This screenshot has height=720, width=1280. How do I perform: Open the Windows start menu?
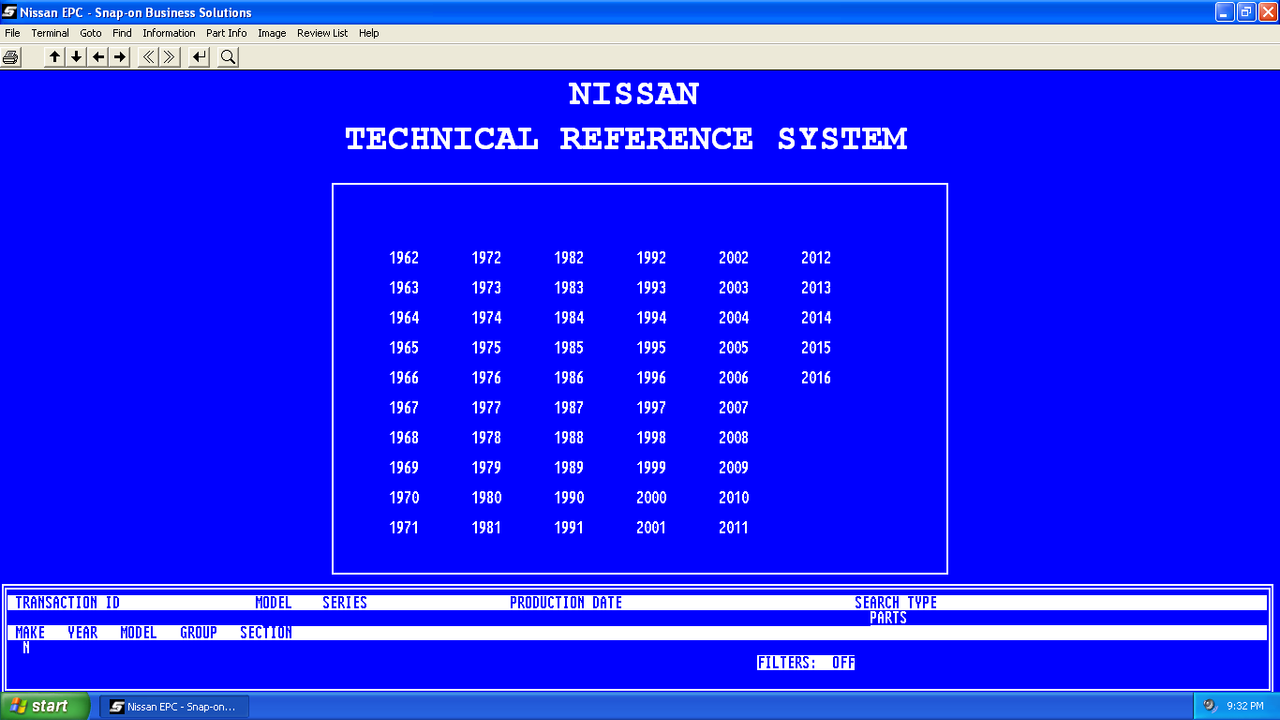coord(45,706)
